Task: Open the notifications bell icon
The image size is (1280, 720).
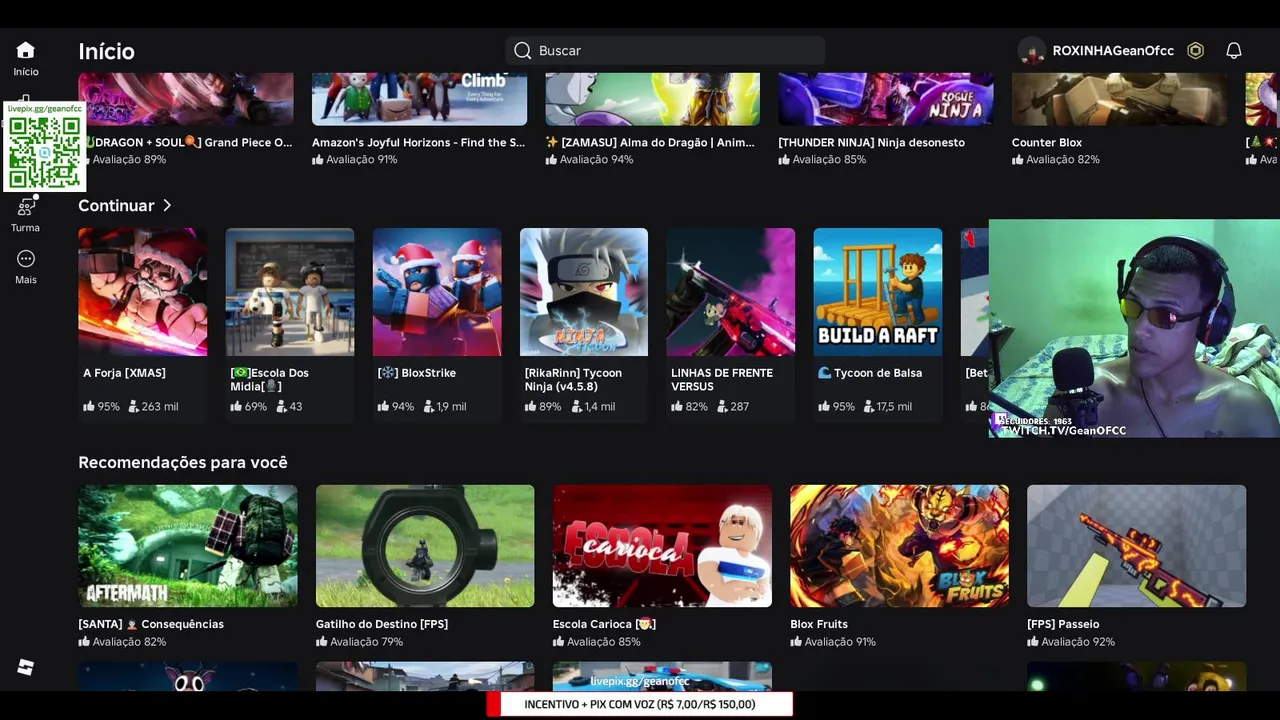Action: pyautogui.click(x=1234, y=51)
